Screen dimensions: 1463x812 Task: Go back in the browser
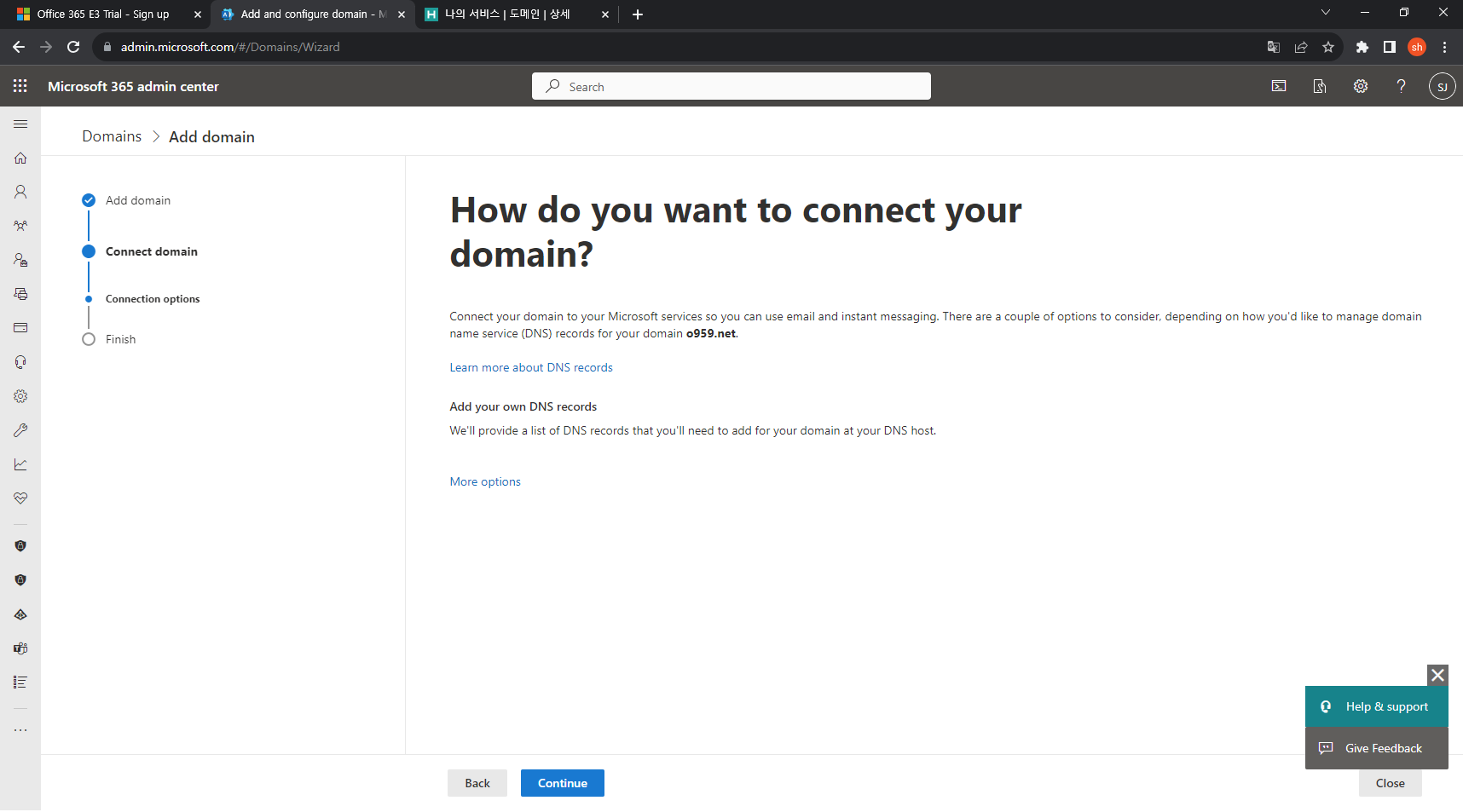point(19,47)
